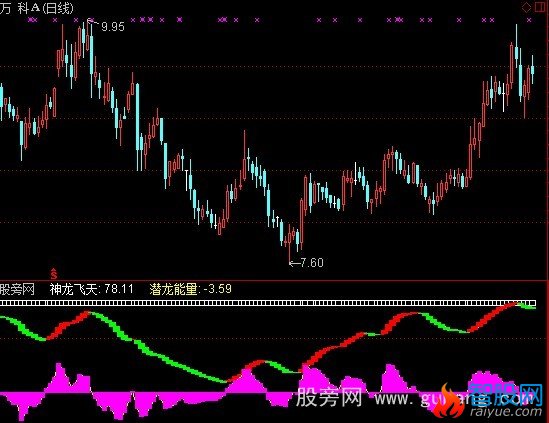The height and width of the screenshot is (423, 549).
Task: Click the red split-window square icon
Action: tap(541, 8)
